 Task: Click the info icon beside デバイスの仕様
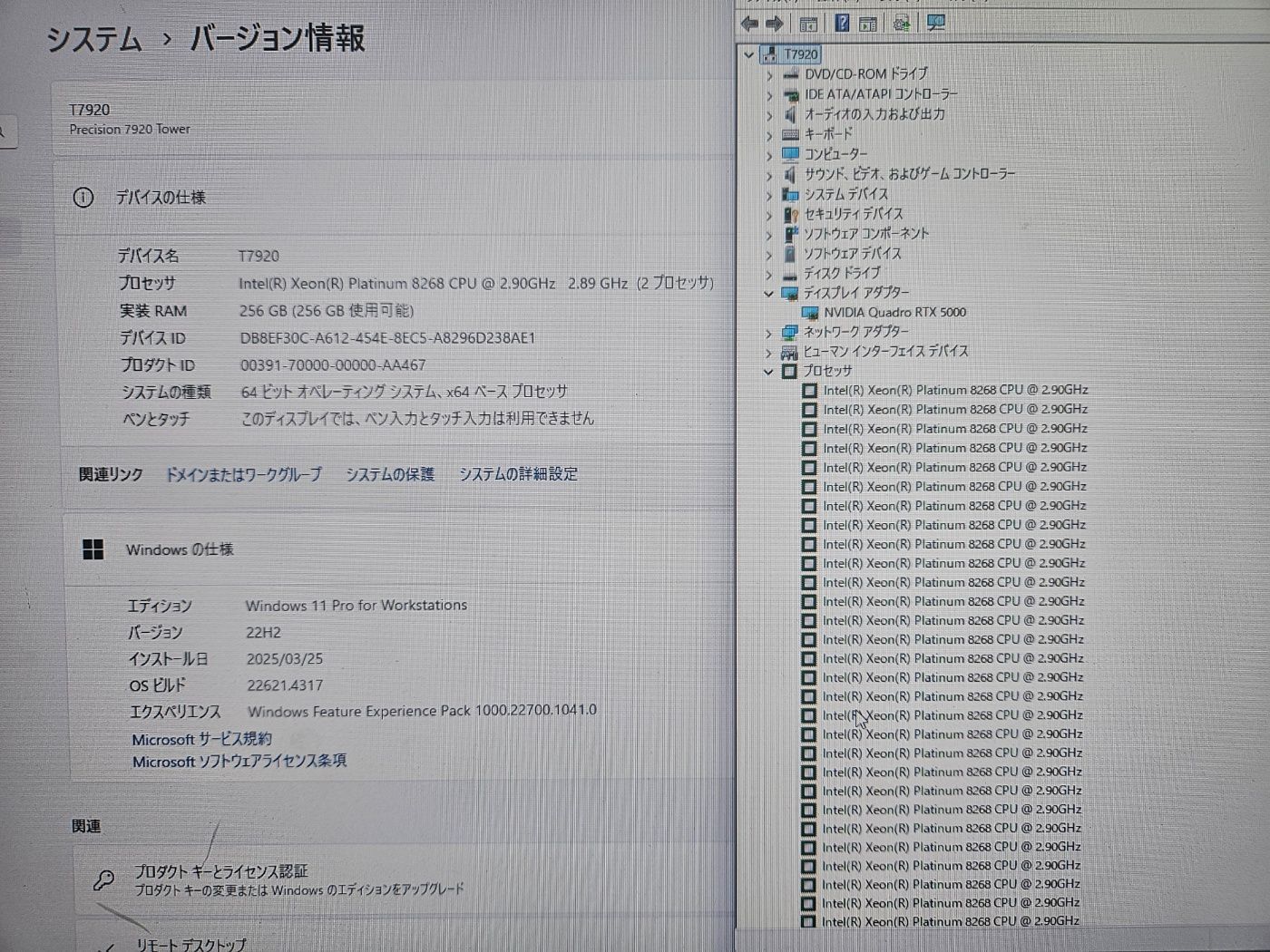pos(83,197)
